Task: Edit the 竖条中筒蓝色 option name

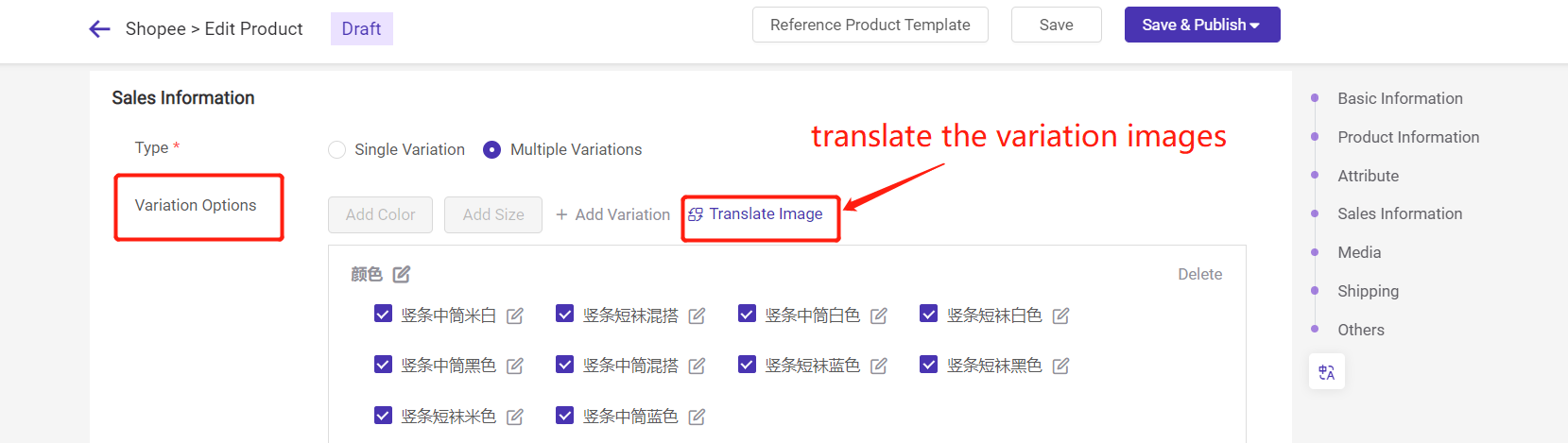Action: click(x=697, y=417)
